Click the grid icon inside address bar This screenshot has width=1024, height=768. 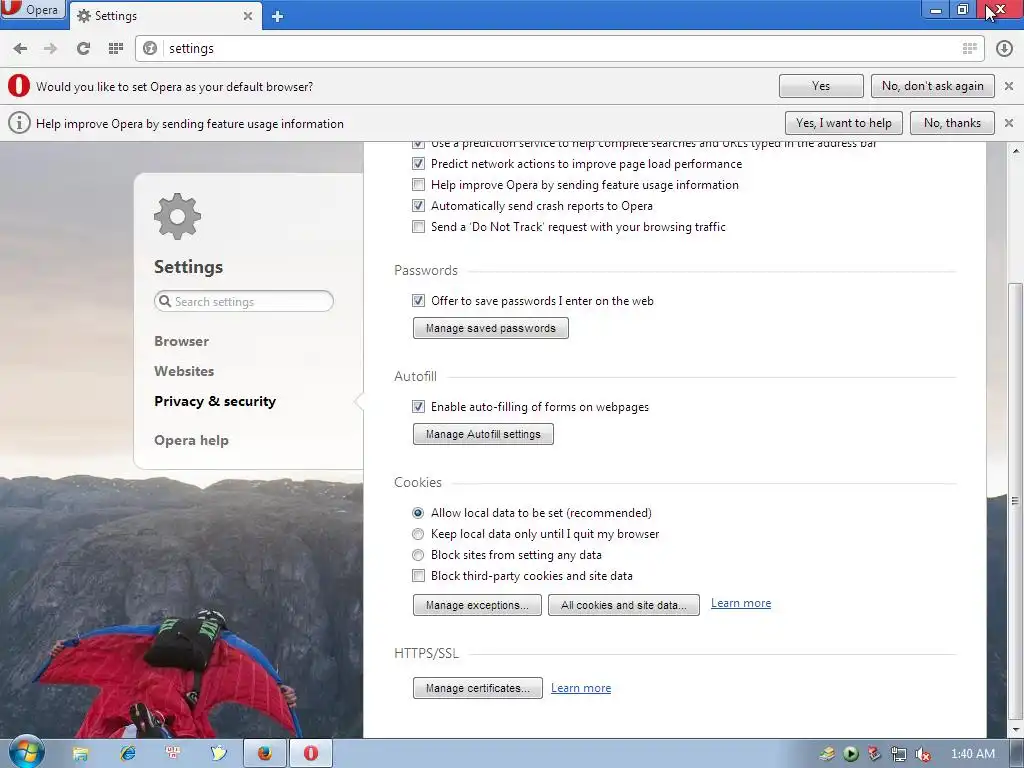tap(970, 48)
